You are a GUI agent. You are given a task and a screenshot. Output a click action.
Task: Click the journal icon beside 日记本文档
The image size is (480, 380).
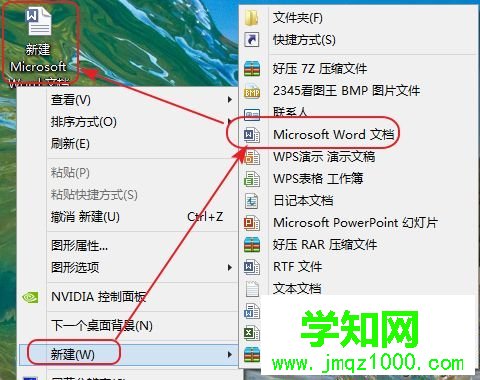coord(252,201)
